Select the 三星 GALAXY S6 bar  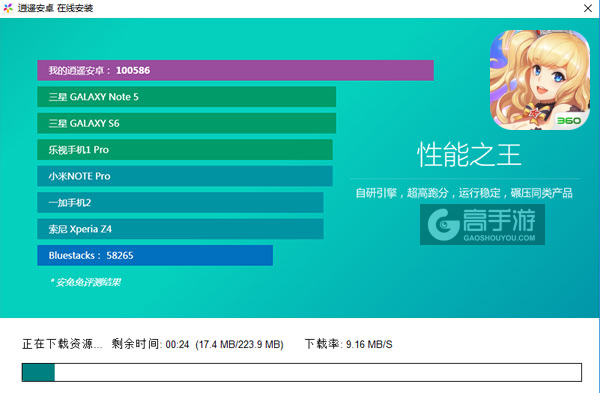186,123
